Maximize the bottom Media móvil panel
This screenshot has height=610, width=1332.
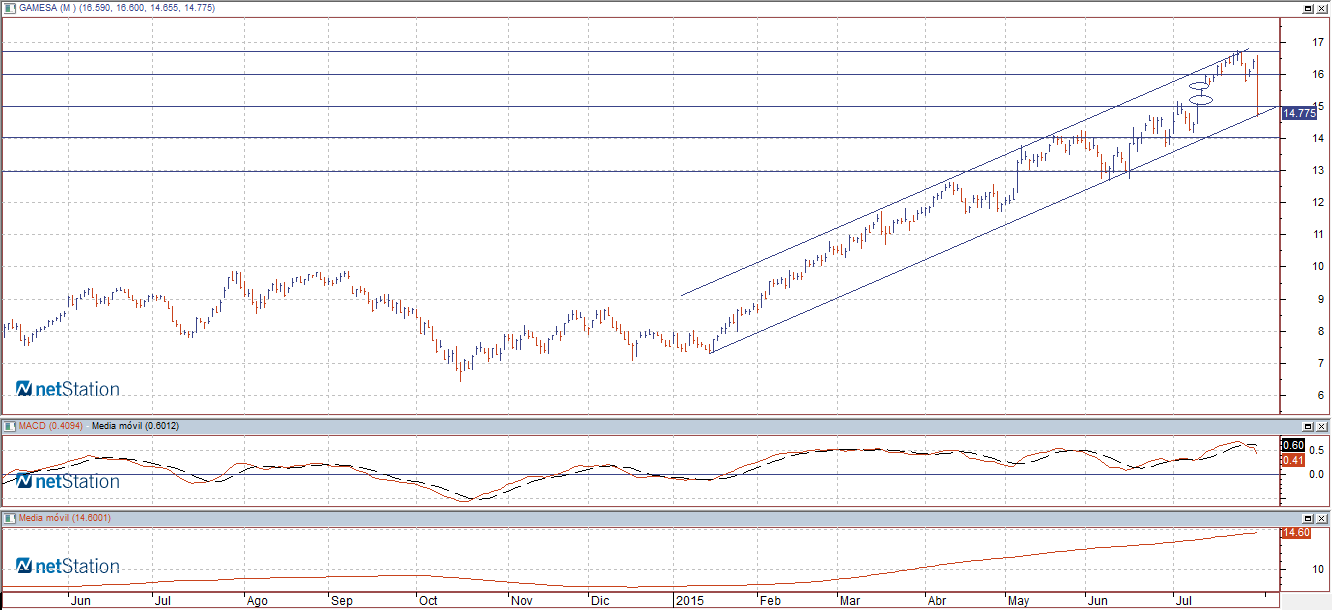(x=1308, y=518)
